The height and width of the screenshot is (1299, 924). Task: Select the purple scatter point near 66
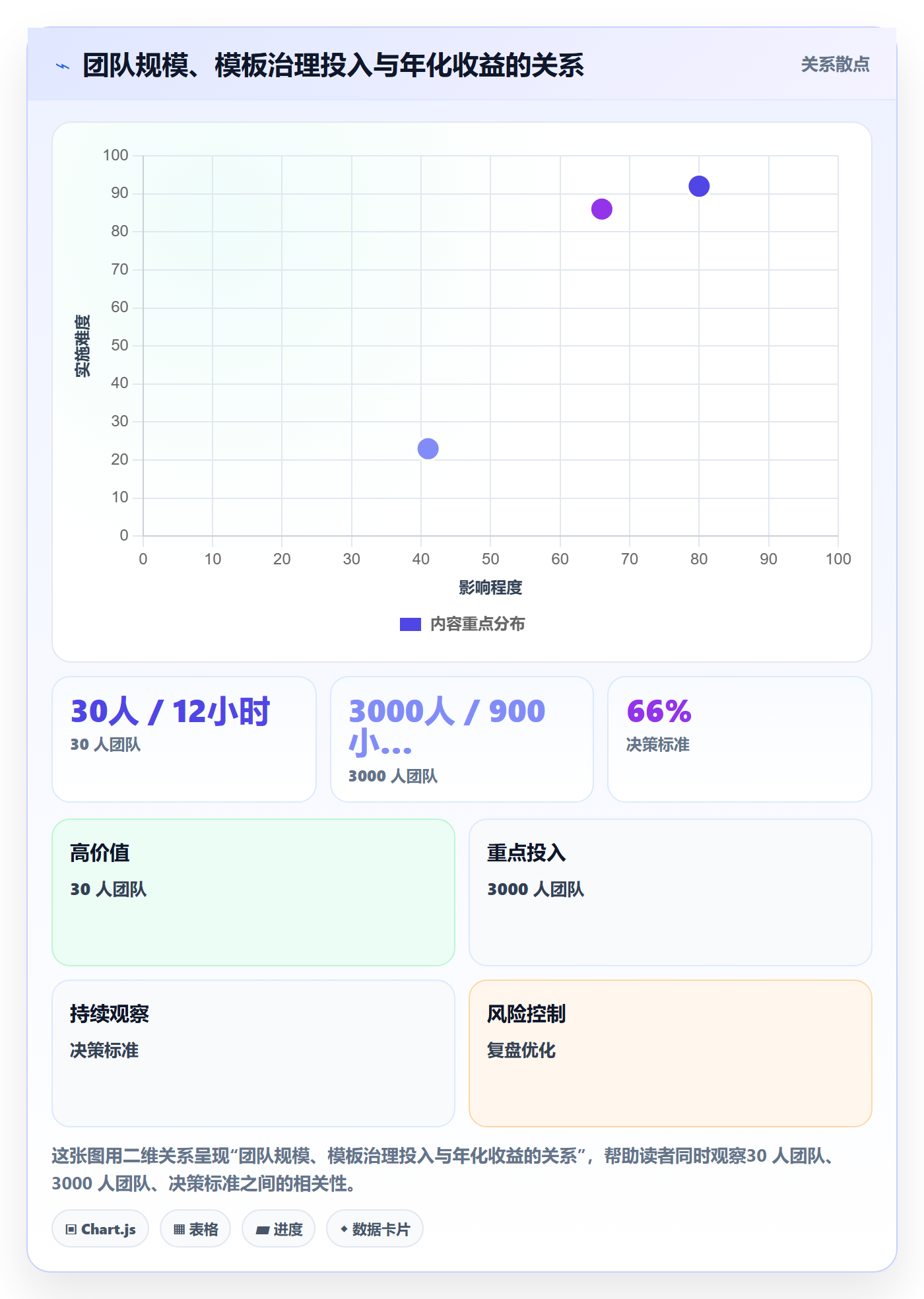pyautogui.click(x=602, y=209)
